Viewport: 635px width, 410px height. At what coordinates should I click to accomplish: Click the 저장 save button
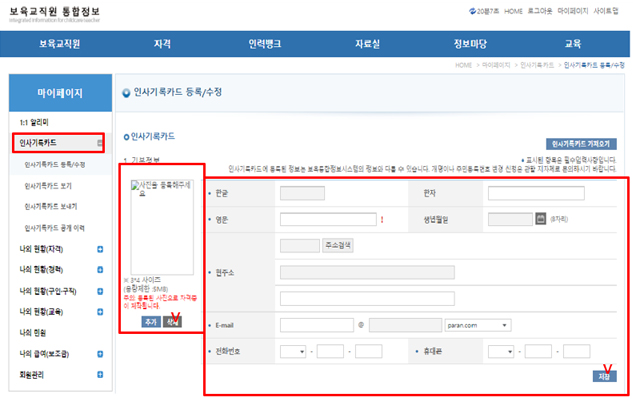[605, 377]
